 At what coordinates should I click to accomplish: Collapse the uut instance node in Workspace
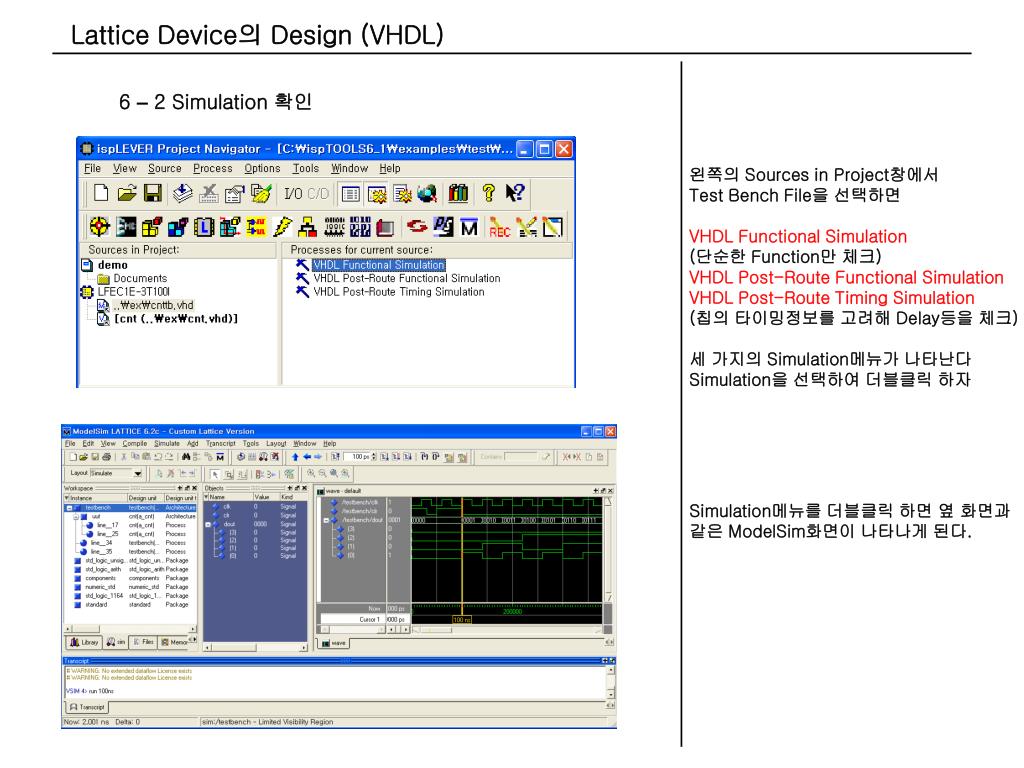(76, 517)
